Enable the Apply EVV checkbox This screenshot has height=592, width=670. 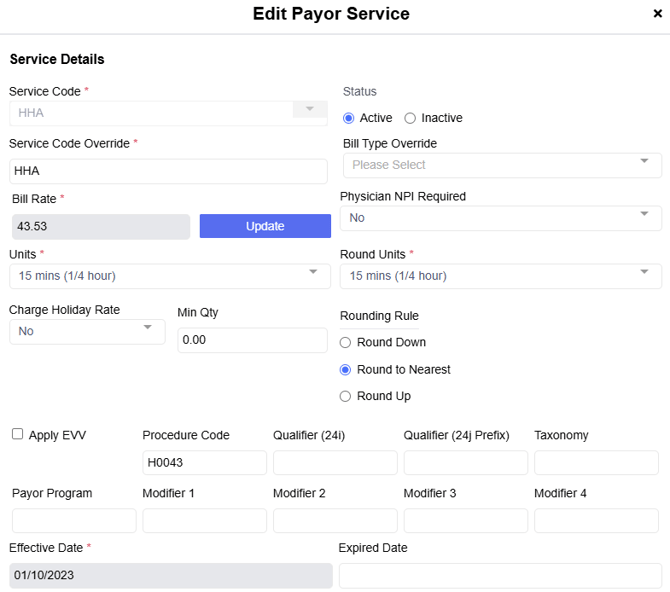pyautogui.click(x=18, y=434)
